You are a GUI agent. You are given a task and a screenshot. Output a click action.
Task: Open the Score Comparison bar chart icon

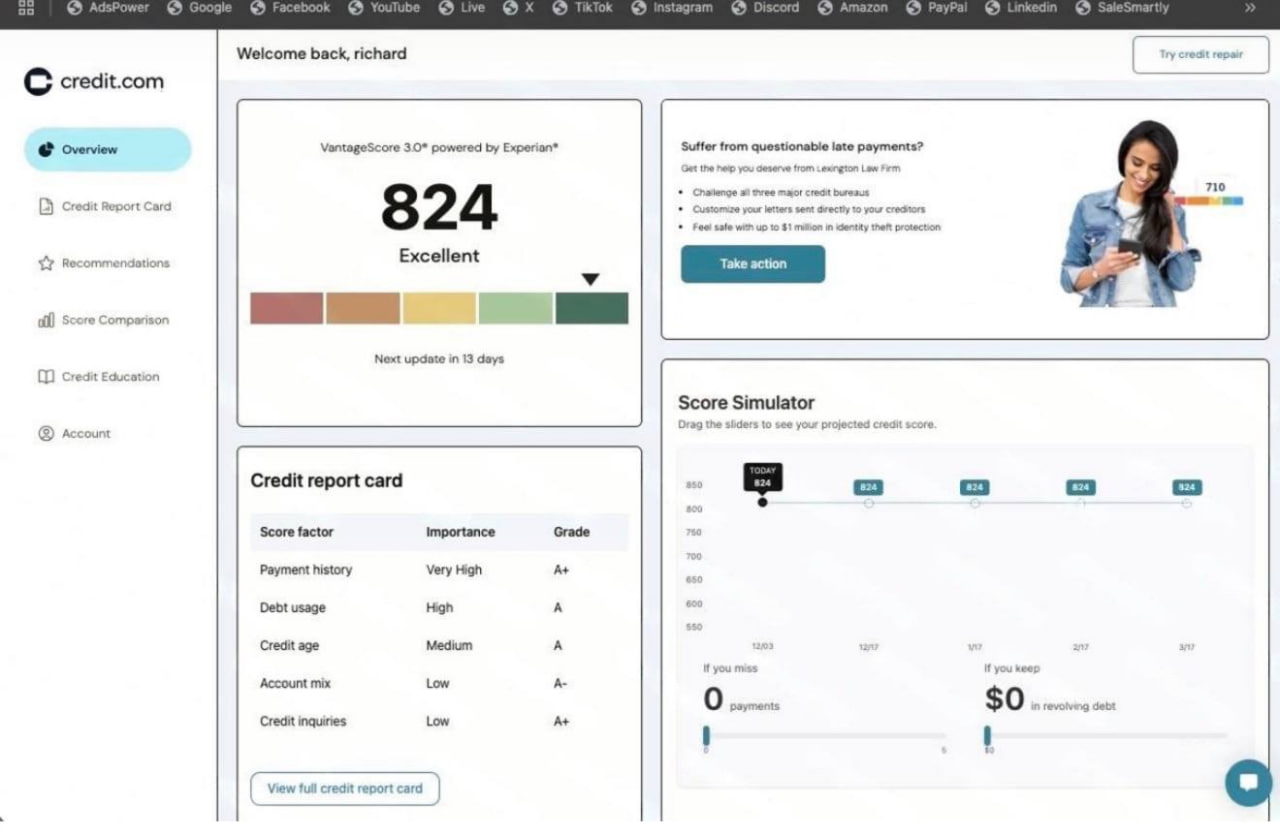coord(46,320)
